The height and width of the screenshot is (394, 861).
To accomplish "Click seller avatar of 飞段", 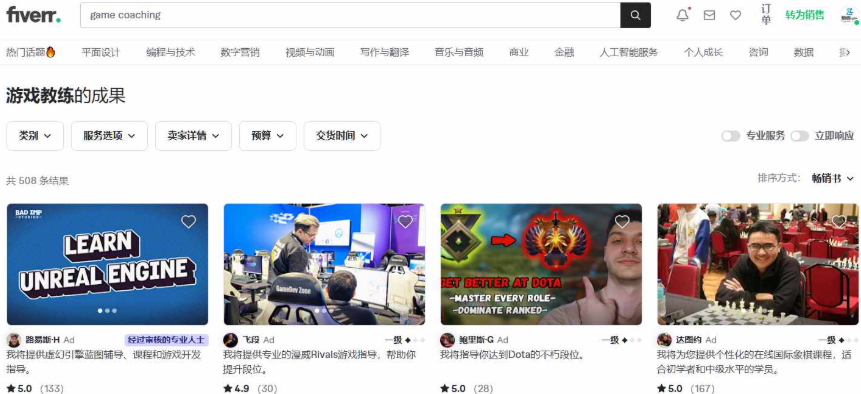I will pos(231,340).
